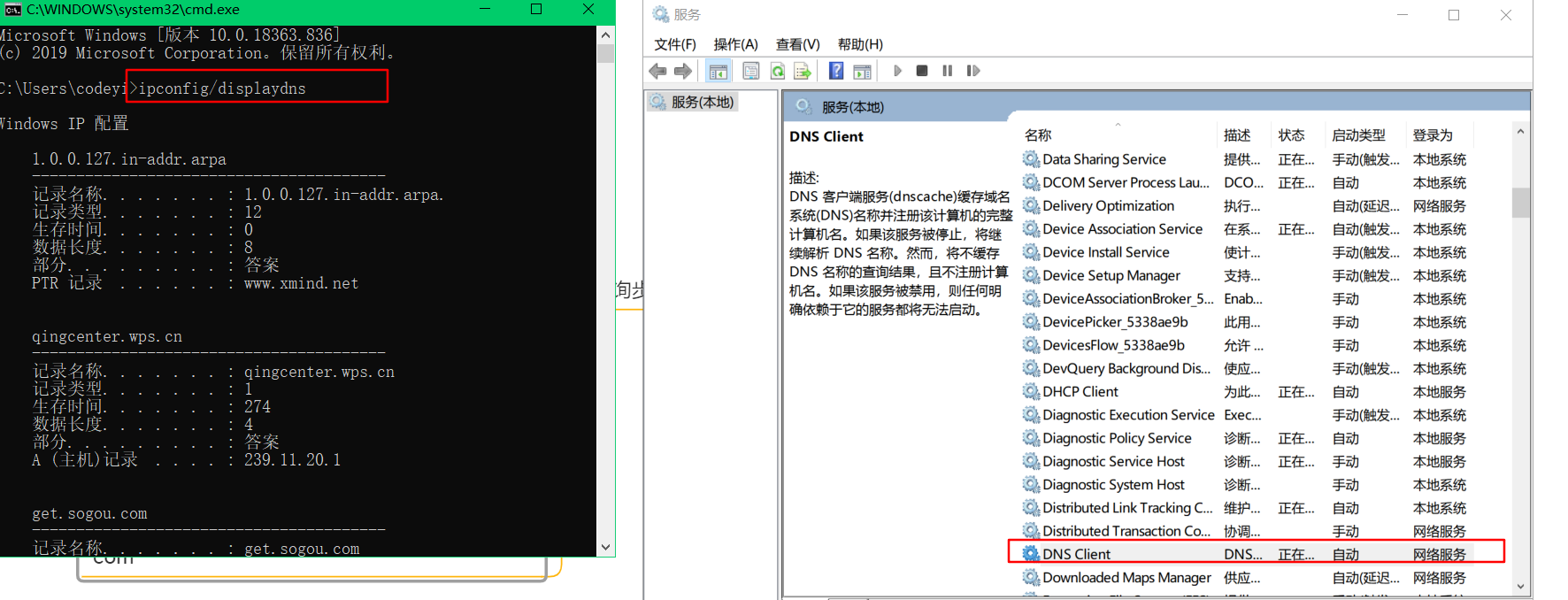Image resolution: width=1568 pixels, height=600 pixels.
Task: Click the gear icon of Diagnostic Policy Service
Action: point(1031,438)
